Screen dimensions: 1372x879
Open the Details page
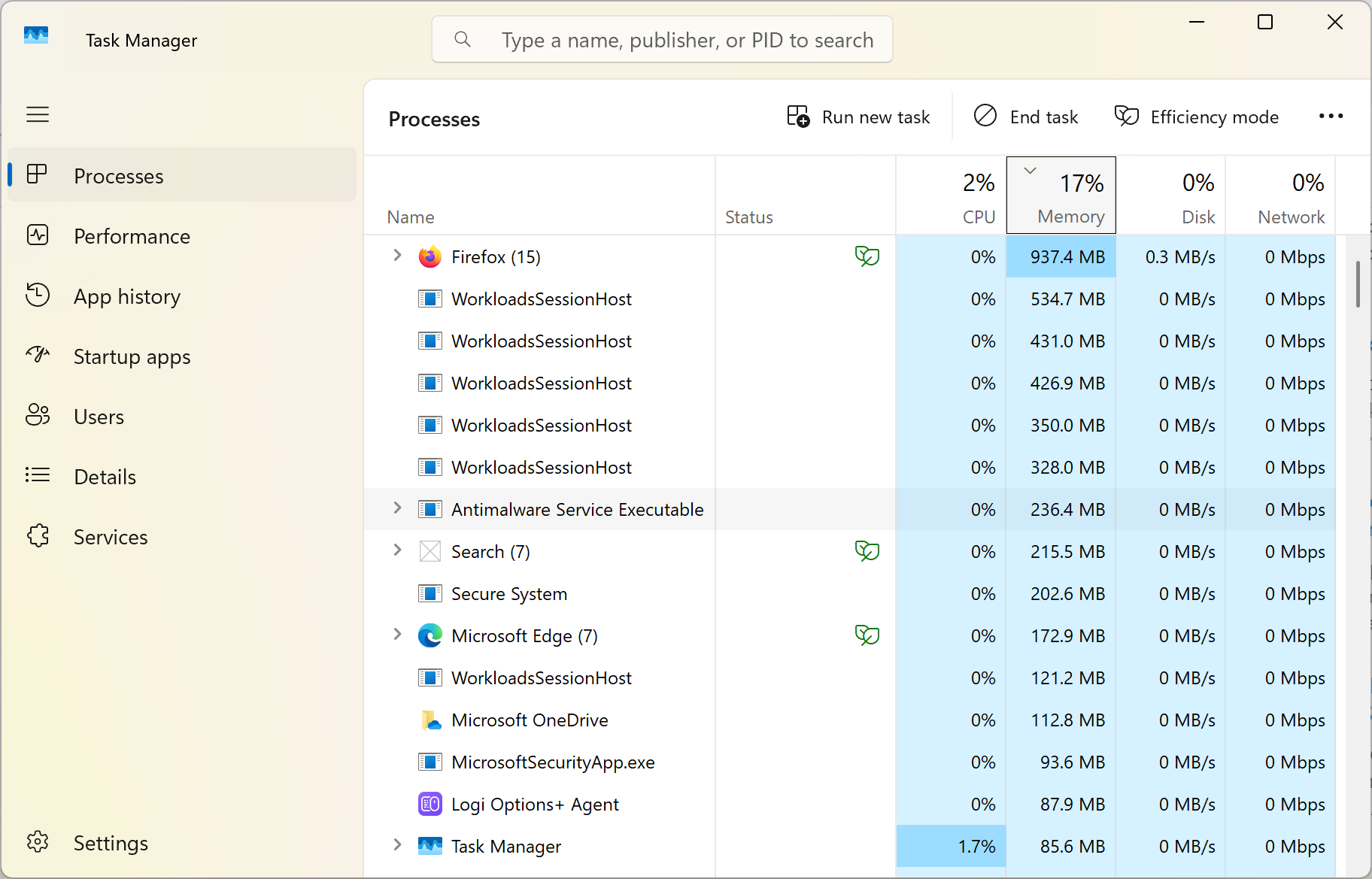pyautogui.click(x=182, y=477)
